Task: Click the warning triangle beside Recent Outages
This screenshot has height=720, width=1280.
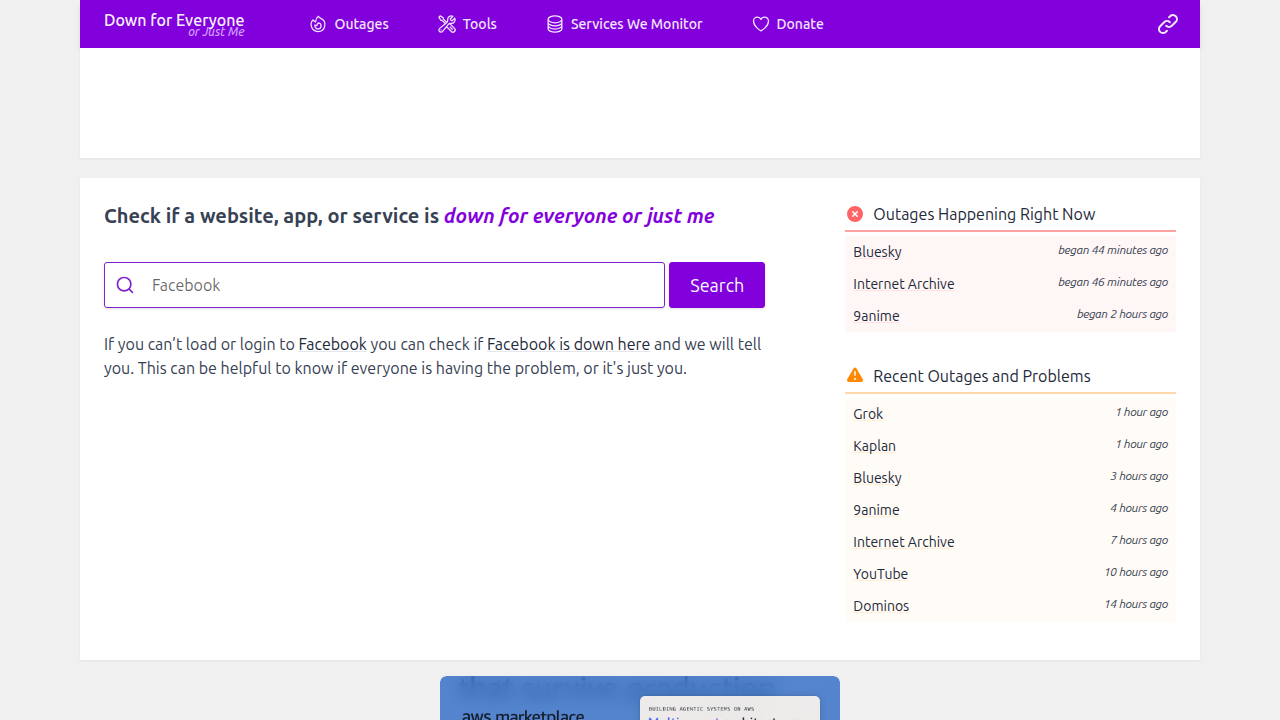Action: point(855,374)
